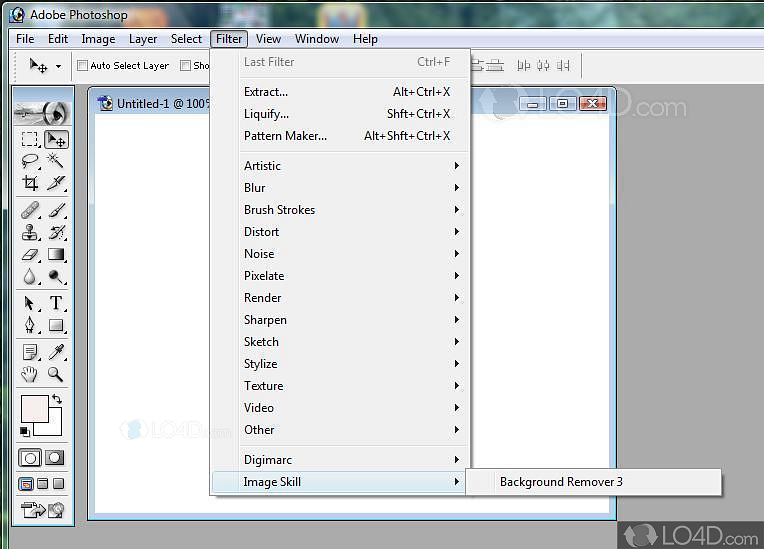
Task: Select the Slice tool
Action: tap(56, 183)
